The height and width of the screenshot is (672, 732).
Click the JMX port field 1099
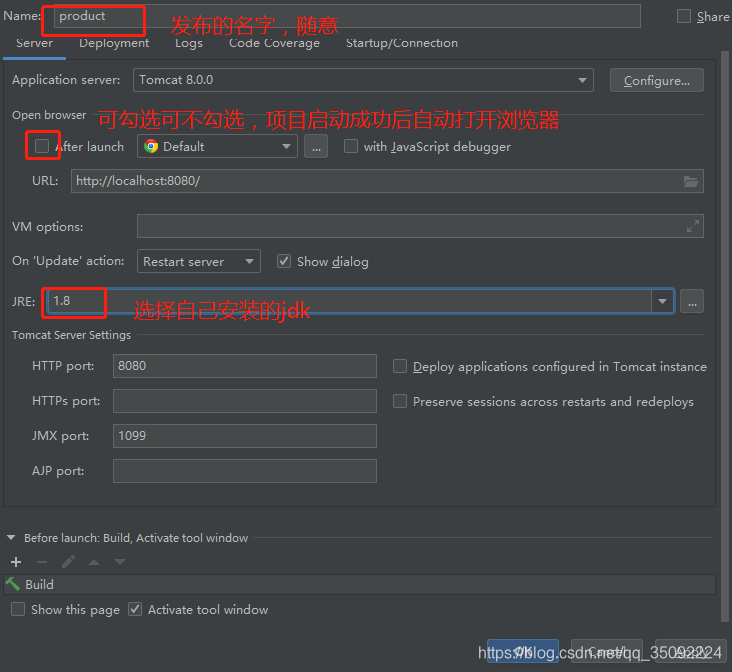[245, 436]
